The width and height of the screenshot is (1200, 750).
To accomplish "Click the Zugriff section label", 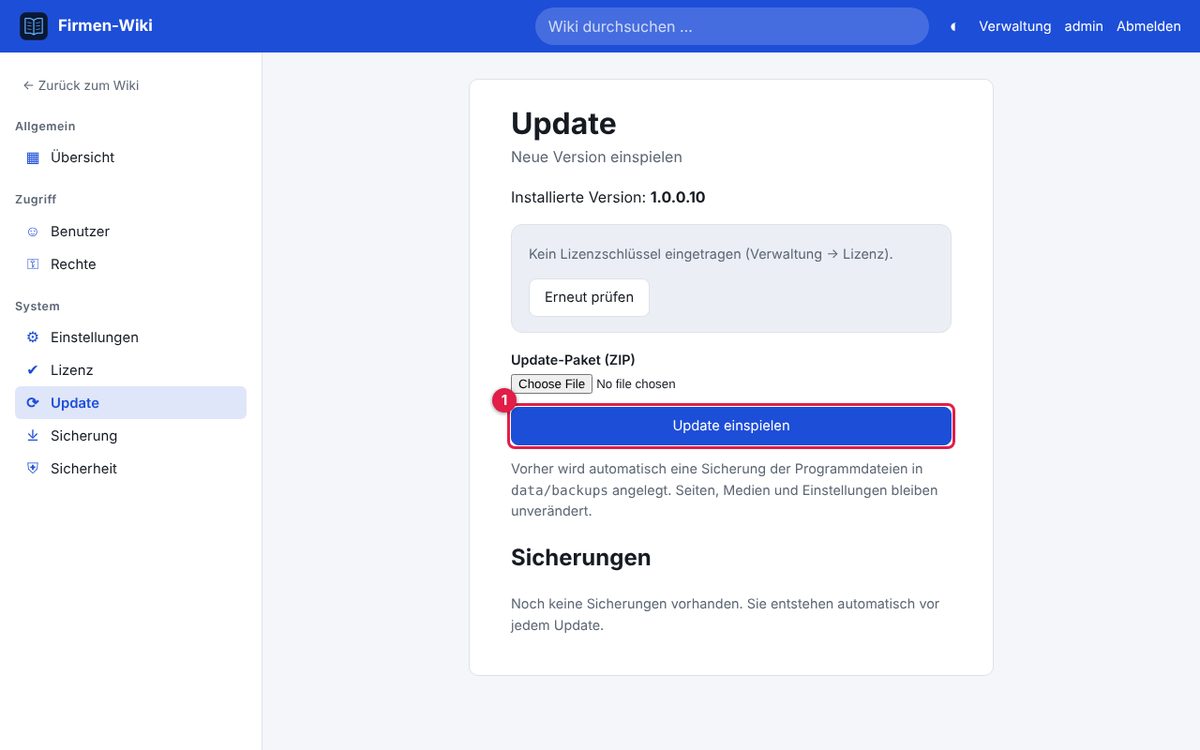I will (36, 200).
